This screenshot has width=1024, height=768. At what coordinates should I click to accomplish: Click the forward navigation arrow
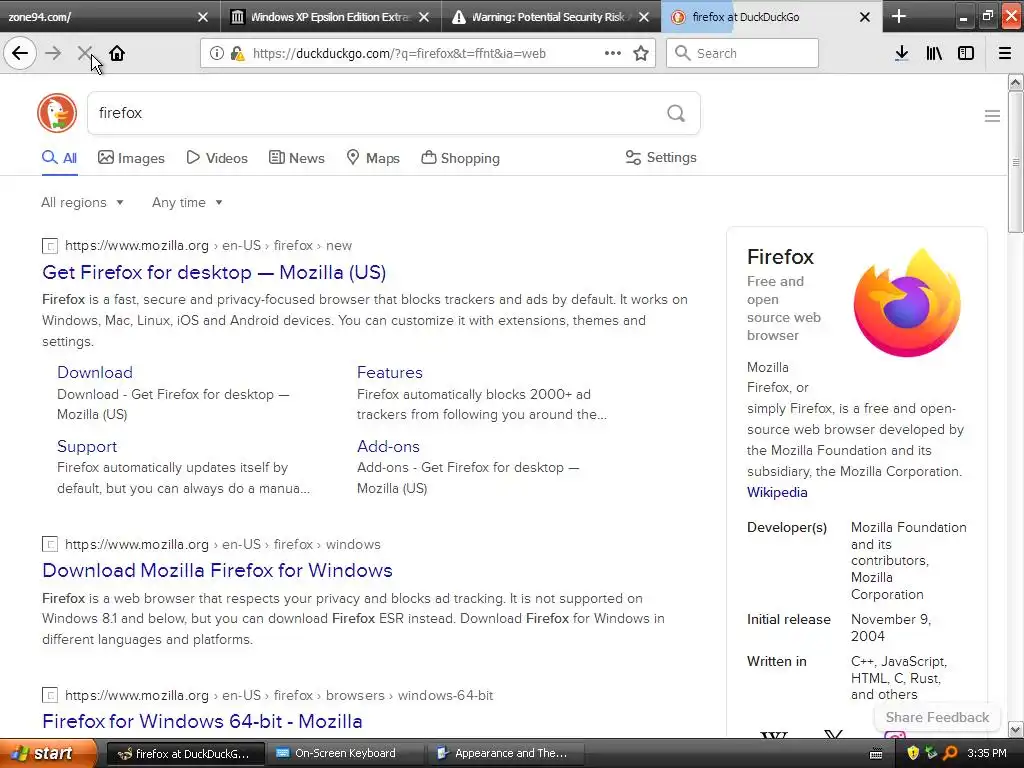click(54, 53)
